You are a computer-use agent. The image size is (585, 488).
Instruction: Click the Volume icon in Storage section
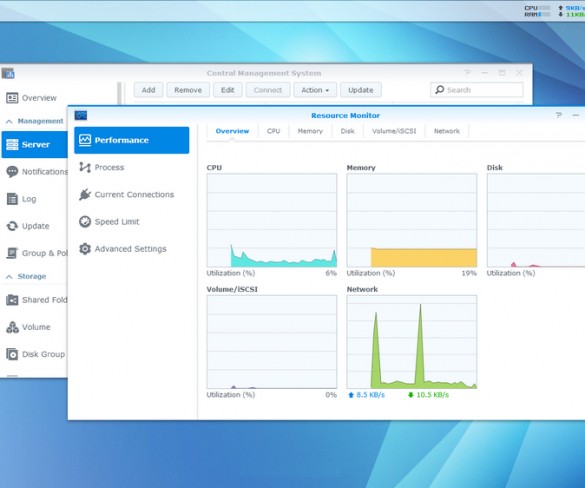[x=12, y=327]
